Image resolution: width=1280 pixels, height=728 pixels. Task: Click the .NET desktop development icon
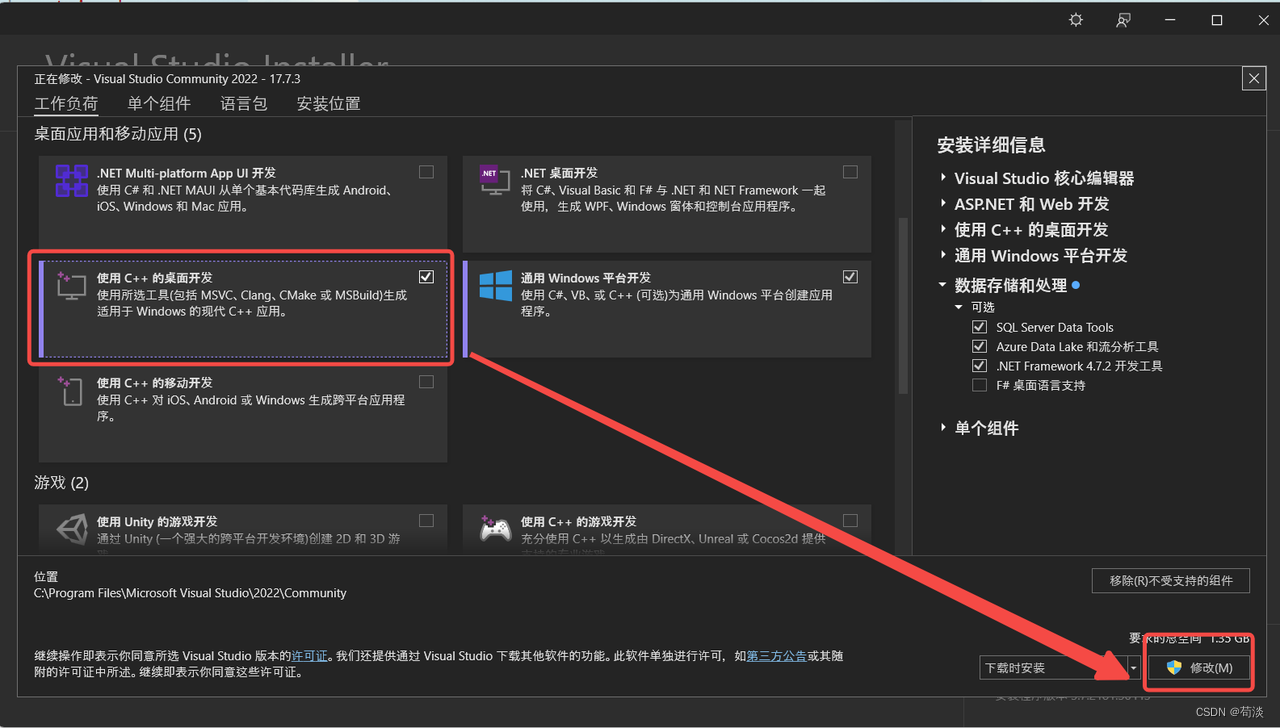coord(495,182)
